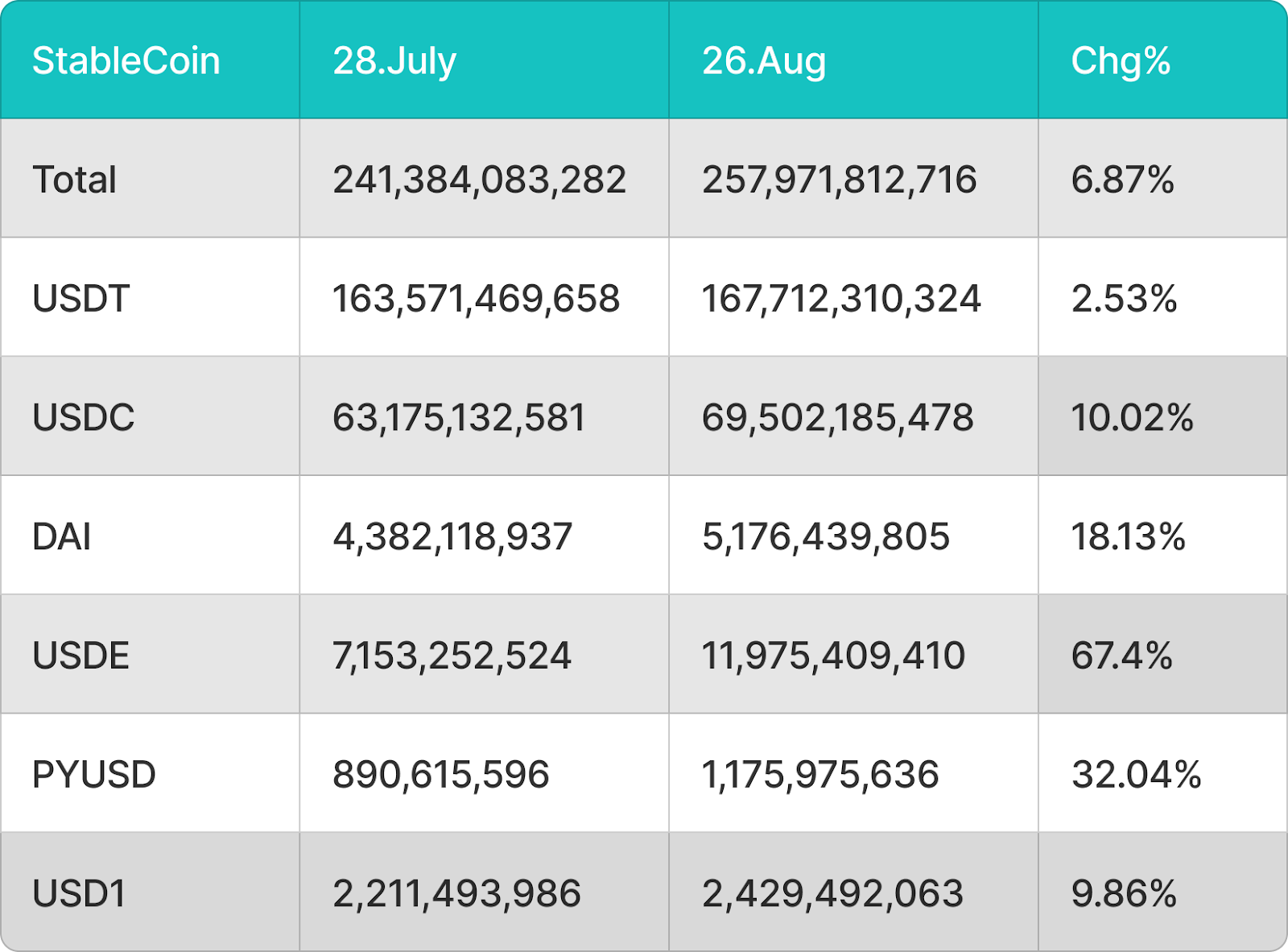The image size is (1288, 952).
Task: Select the DAI row label
Action: [x=61, y=536]
